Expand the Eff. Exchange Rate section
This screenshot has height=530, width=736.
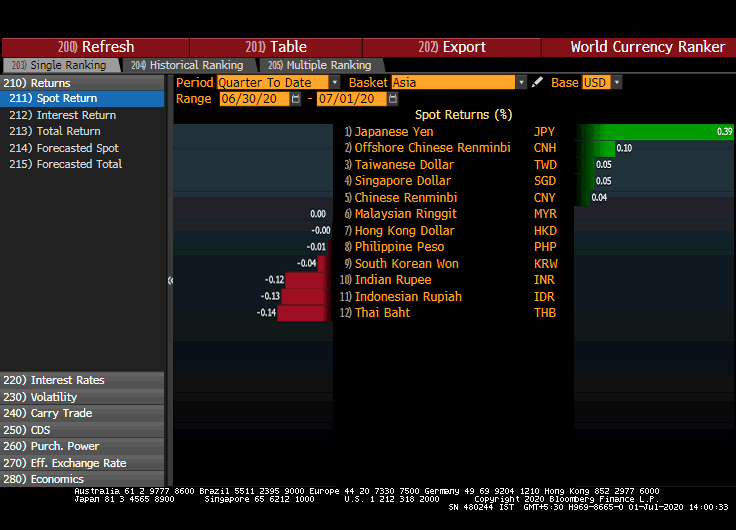[78, 463]
